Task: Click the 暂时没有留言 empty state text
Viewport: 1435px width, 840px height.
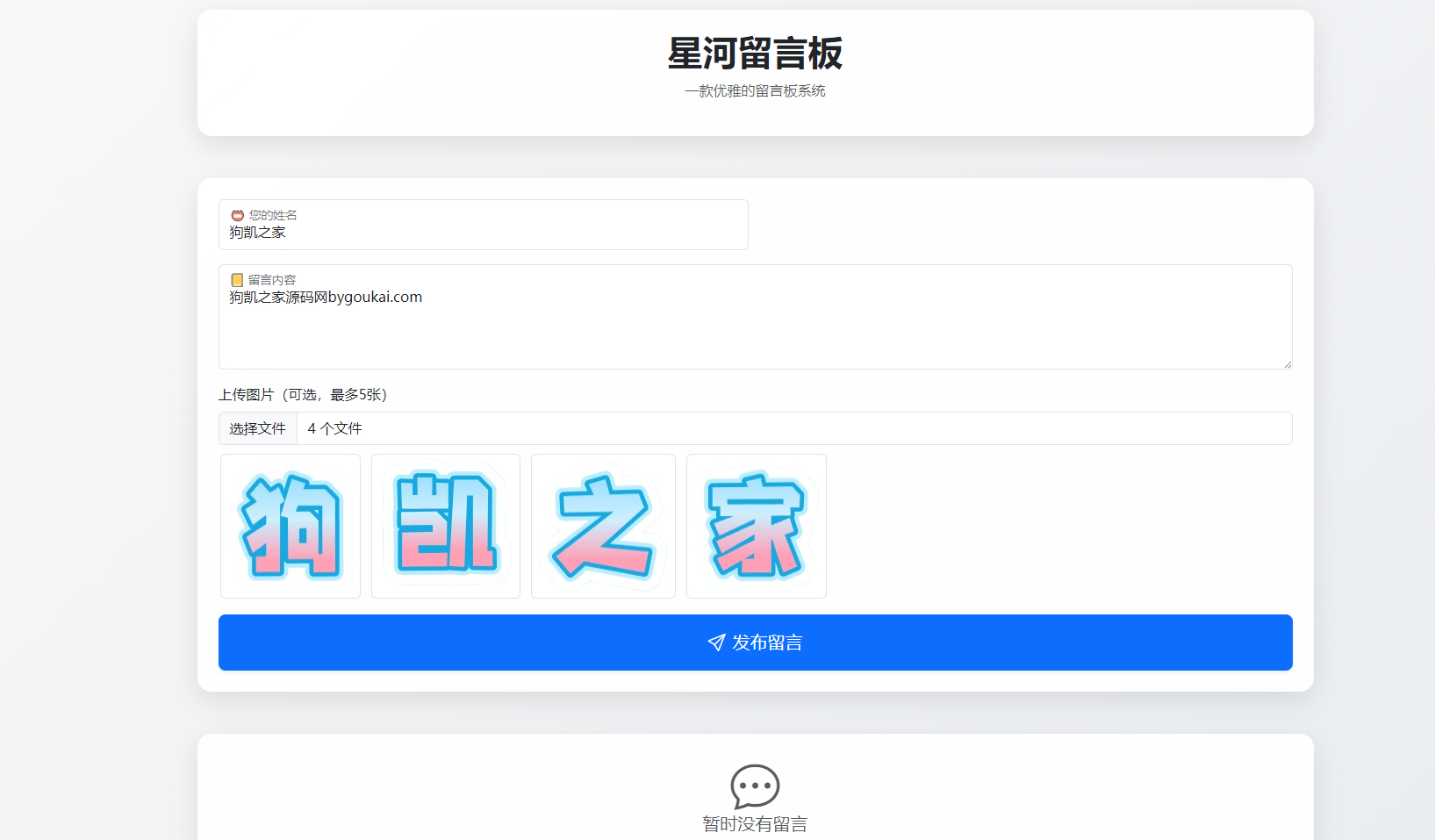Action: tap(755, 824)
